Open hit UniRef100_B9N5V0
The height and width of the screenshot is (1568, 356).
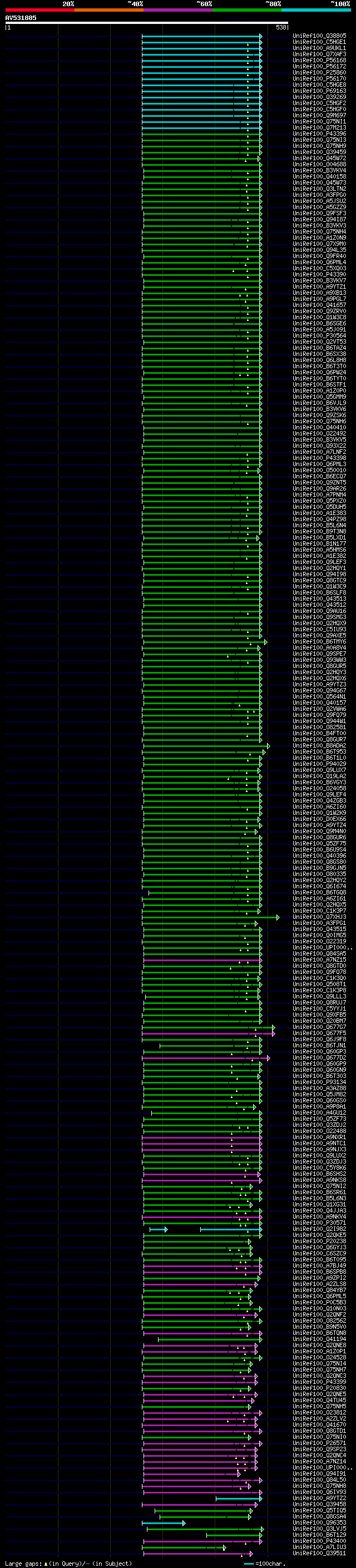click(x=319, y=1327)
